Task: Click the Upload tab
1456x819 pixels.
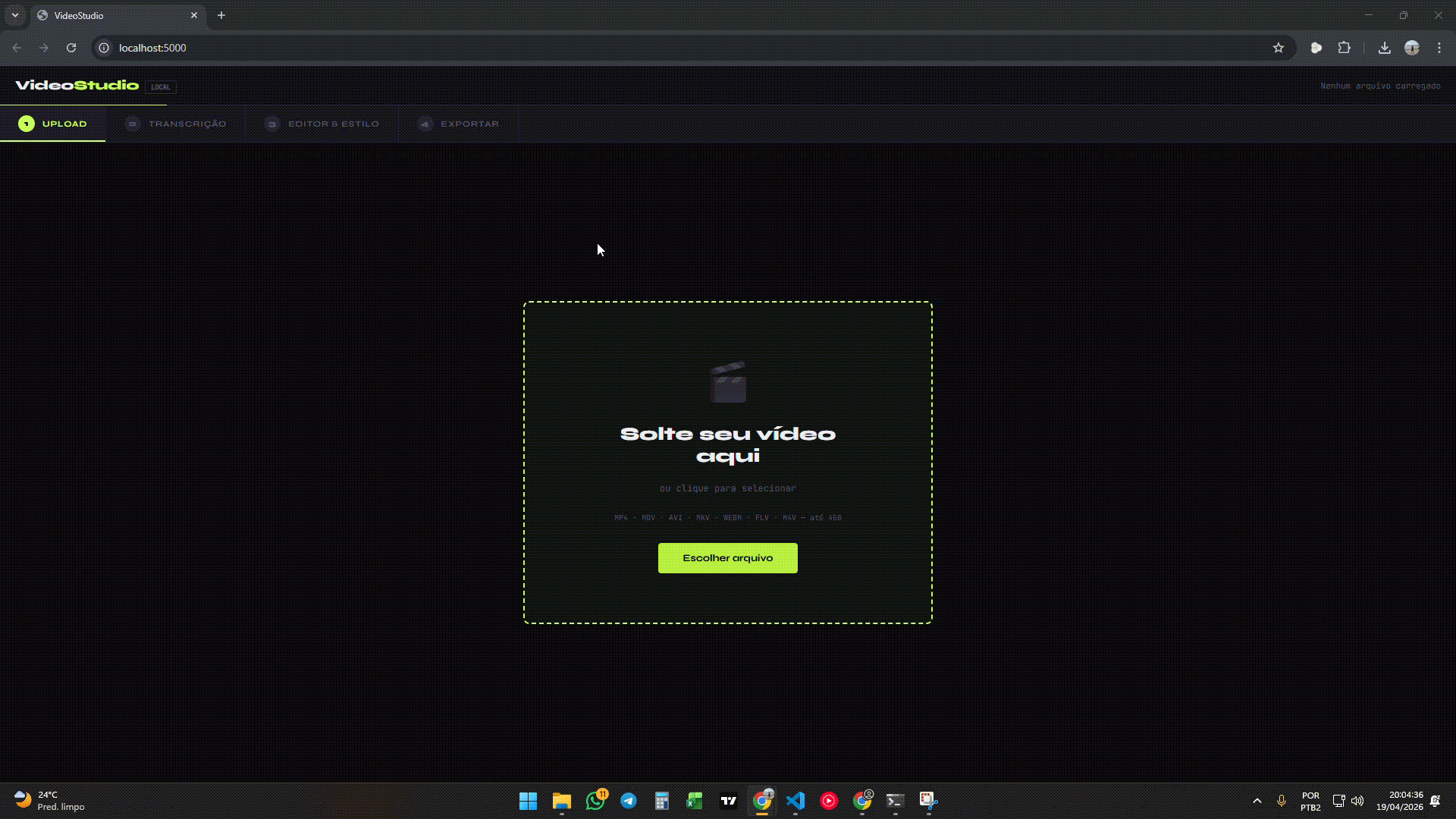Action: click(53, 124)
